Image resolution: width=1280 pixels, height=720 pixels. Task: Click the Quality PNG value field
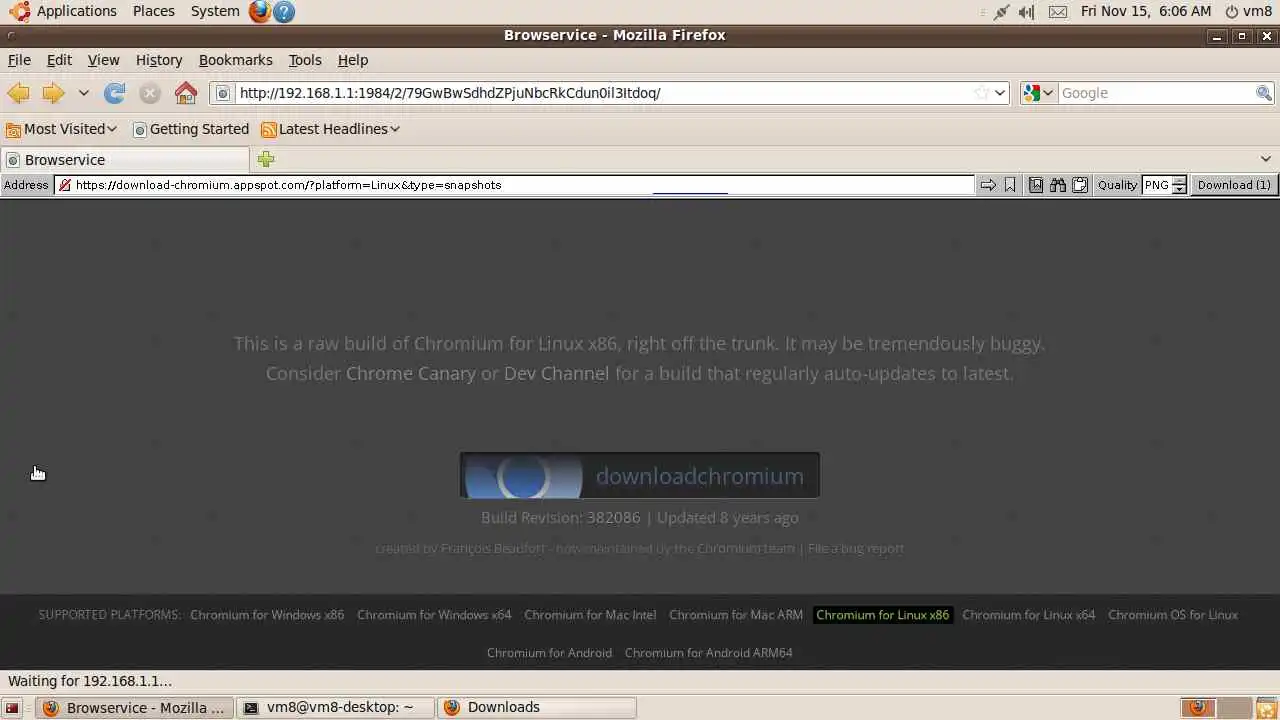click(x=1157, y=185)
